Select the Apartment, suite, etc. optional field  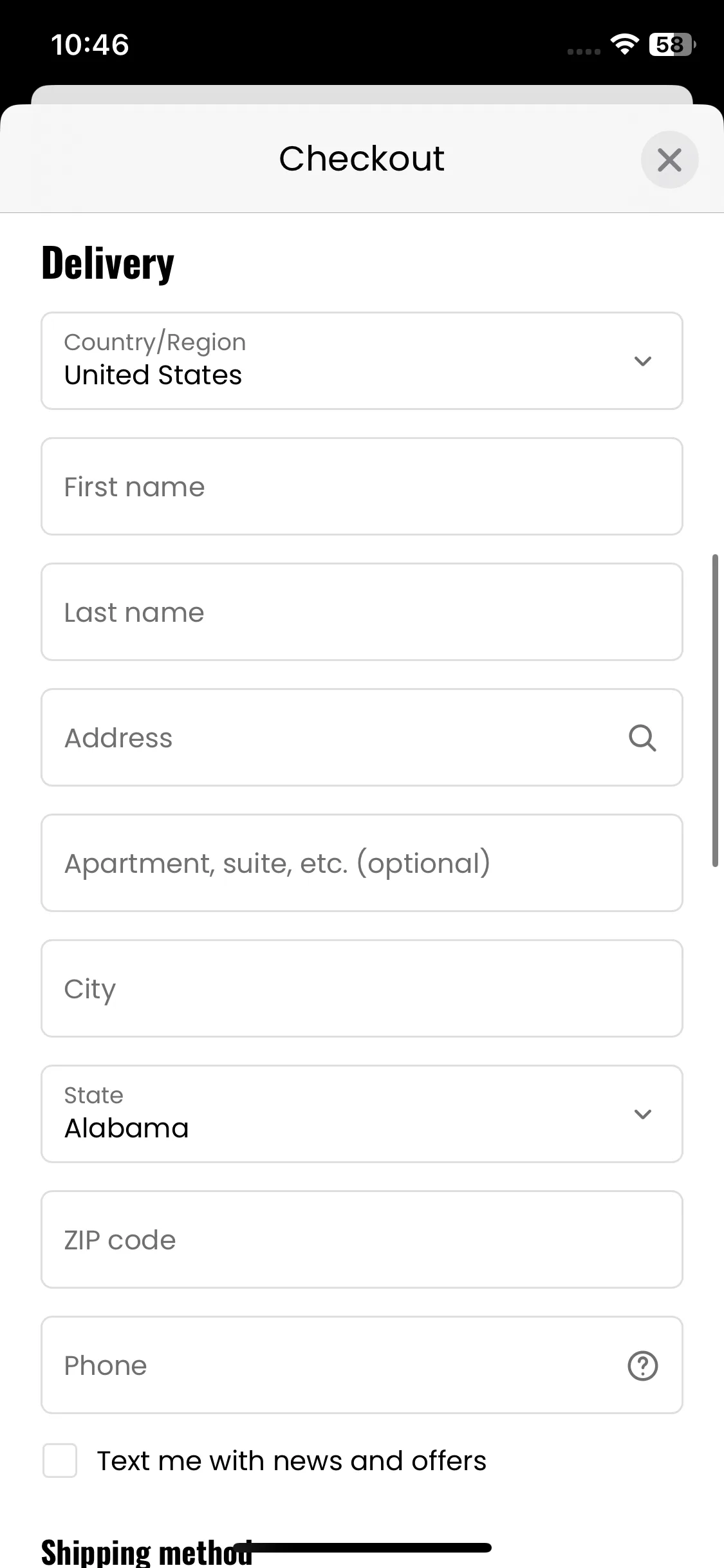(x=362, y=863)
